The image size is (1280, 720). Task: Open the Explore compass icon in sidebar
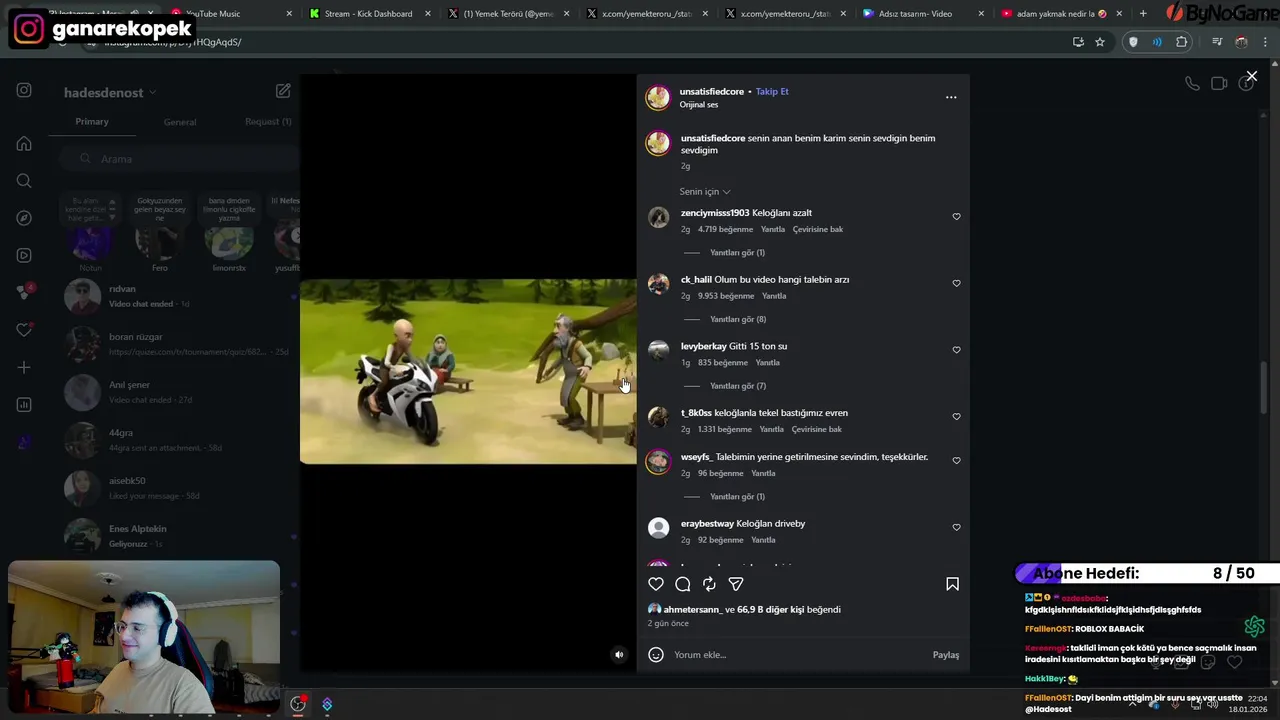click(24, 218)
